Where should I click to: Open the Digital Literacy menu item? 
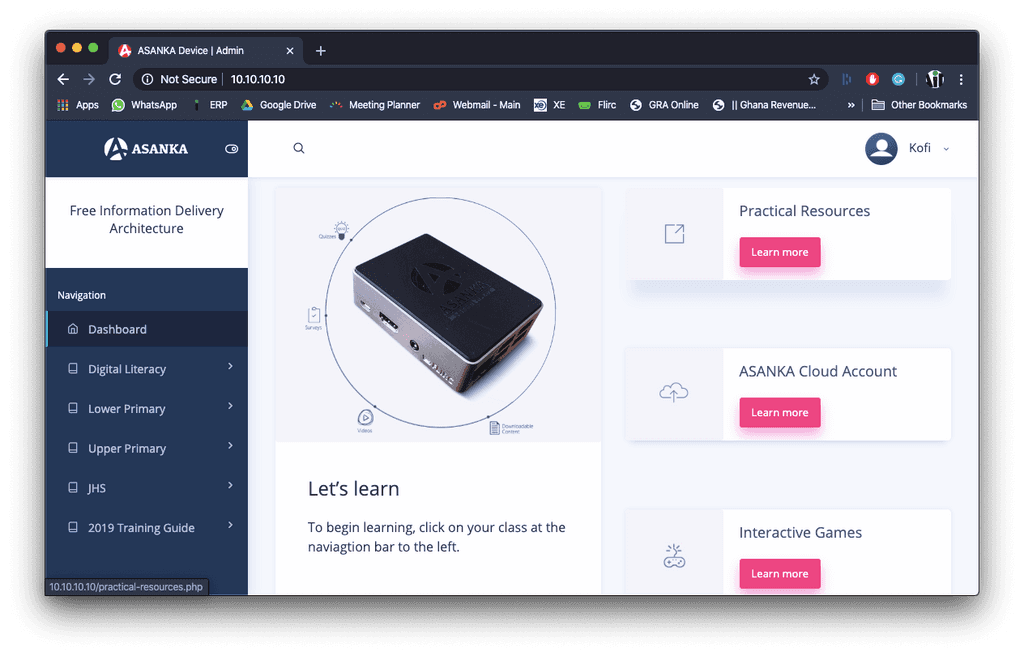[147, 369]
